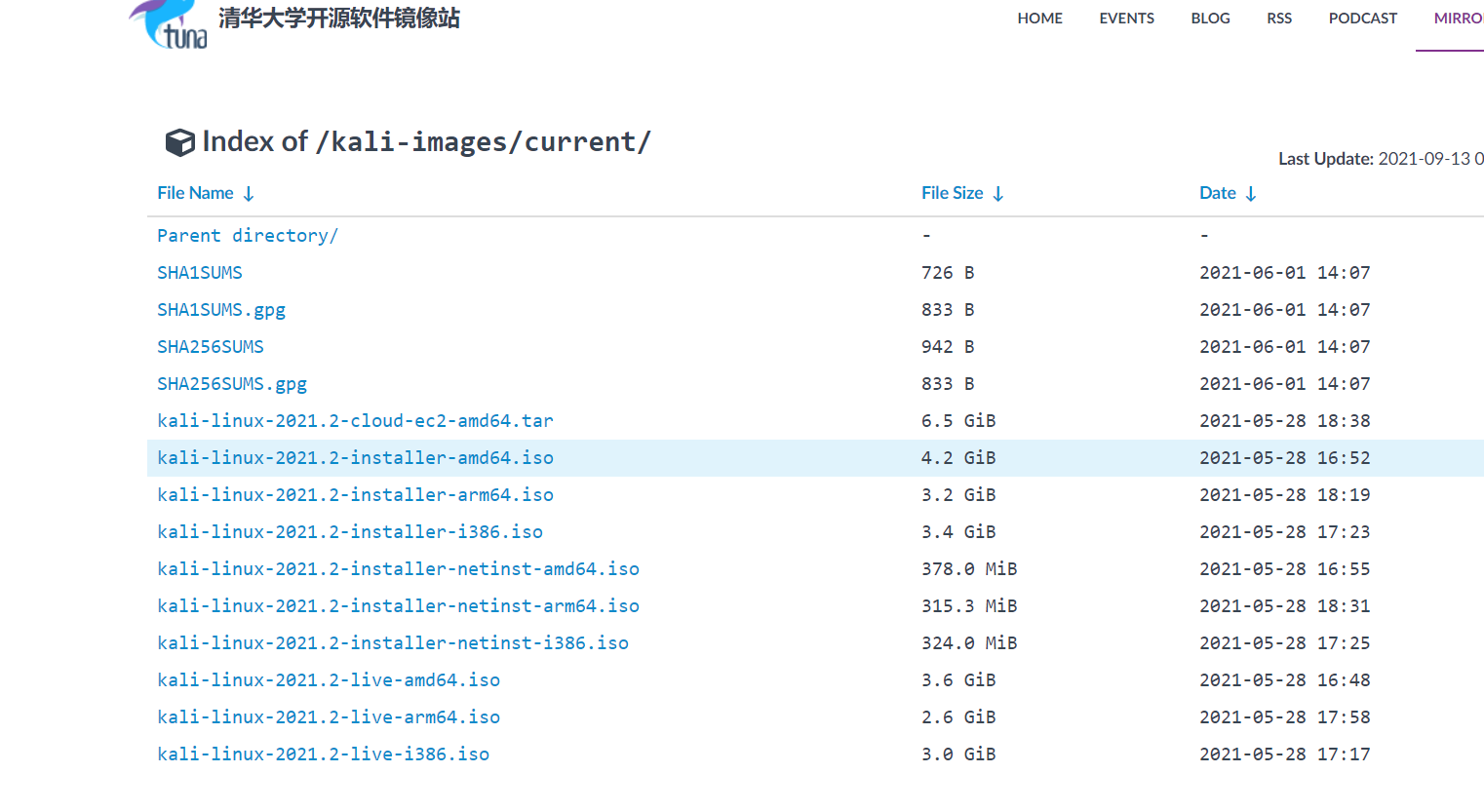Sort by File Size arrow icon
This screenshot has height=812, width=1484.
tap(998, 194)
